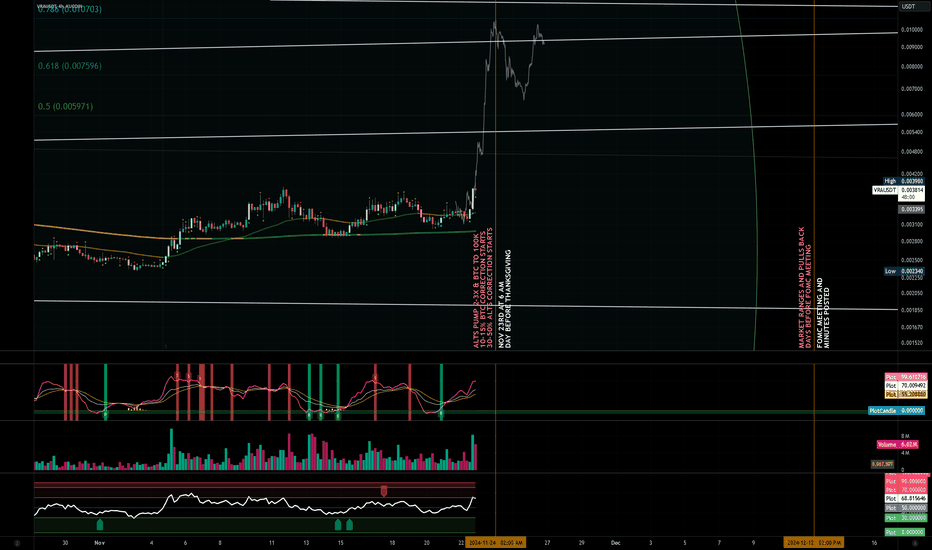The height and width of the screenshot is (550, 932).
Task: Click the Low price label on the scale
Action: pyautogui.click(x=903, y=271)
